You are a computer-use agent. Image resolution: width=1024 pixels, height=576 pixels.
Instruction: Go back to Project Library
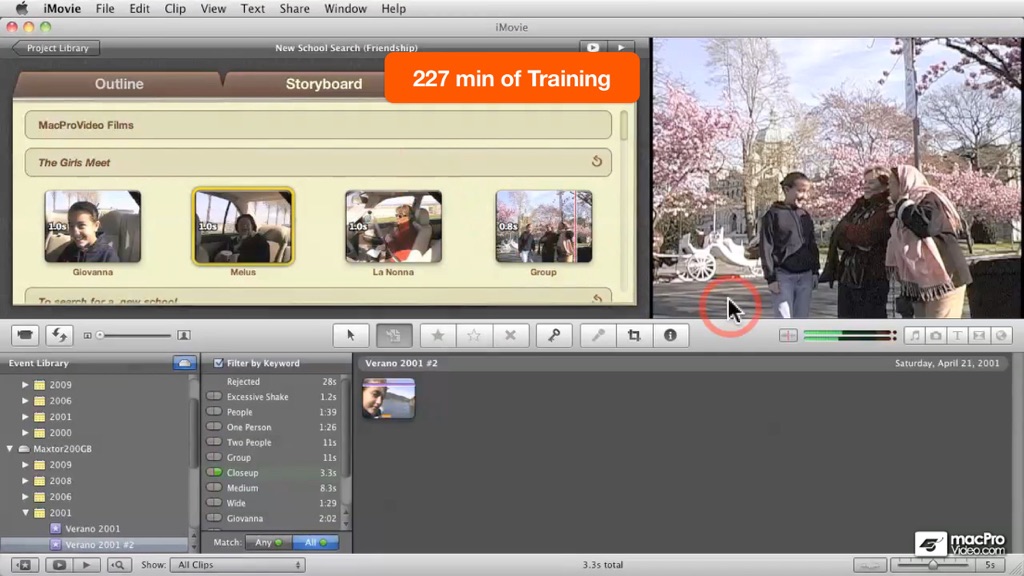click(56, 48)
